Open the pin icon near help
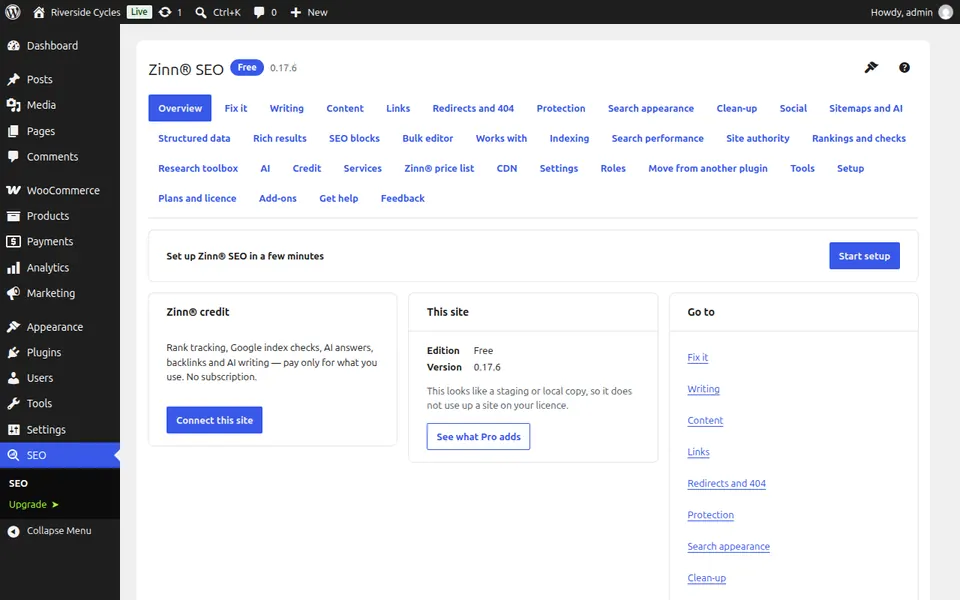Viewport: 960px width, 600px height. [871, 67]
